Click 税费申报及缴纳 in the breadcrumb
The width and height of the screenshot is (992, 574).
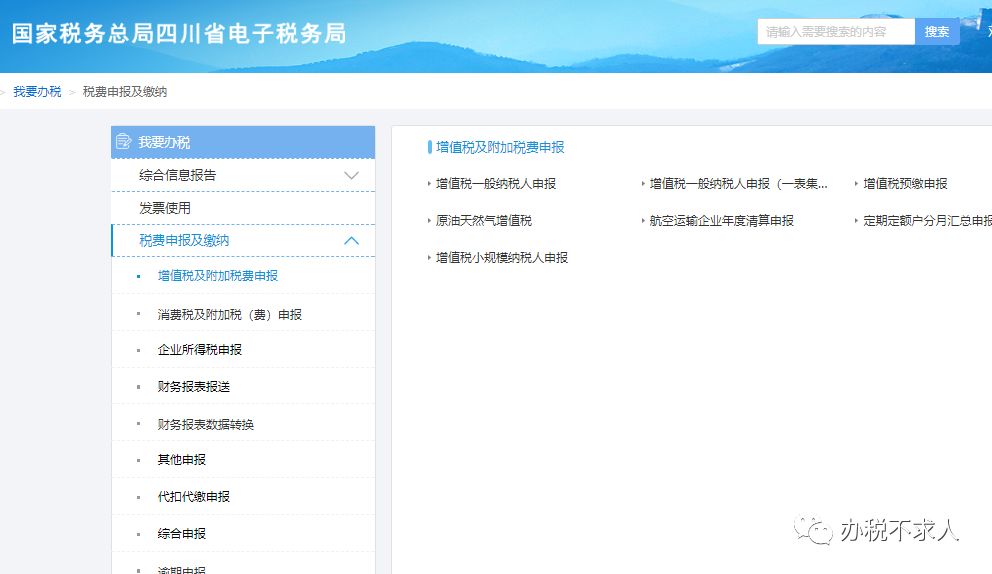coord(125,92)
